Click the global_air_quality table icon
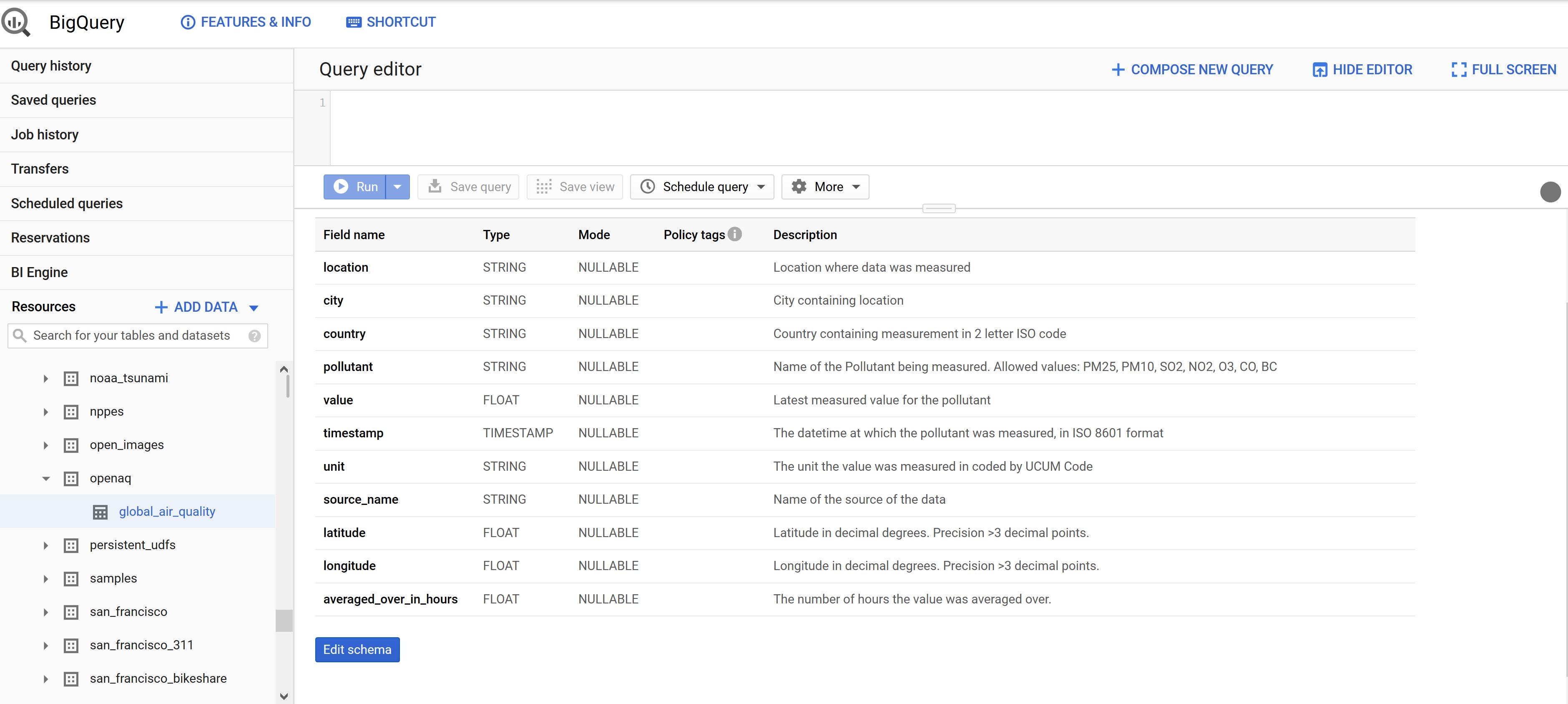The image size is (1568, 704). coord(99,512)
